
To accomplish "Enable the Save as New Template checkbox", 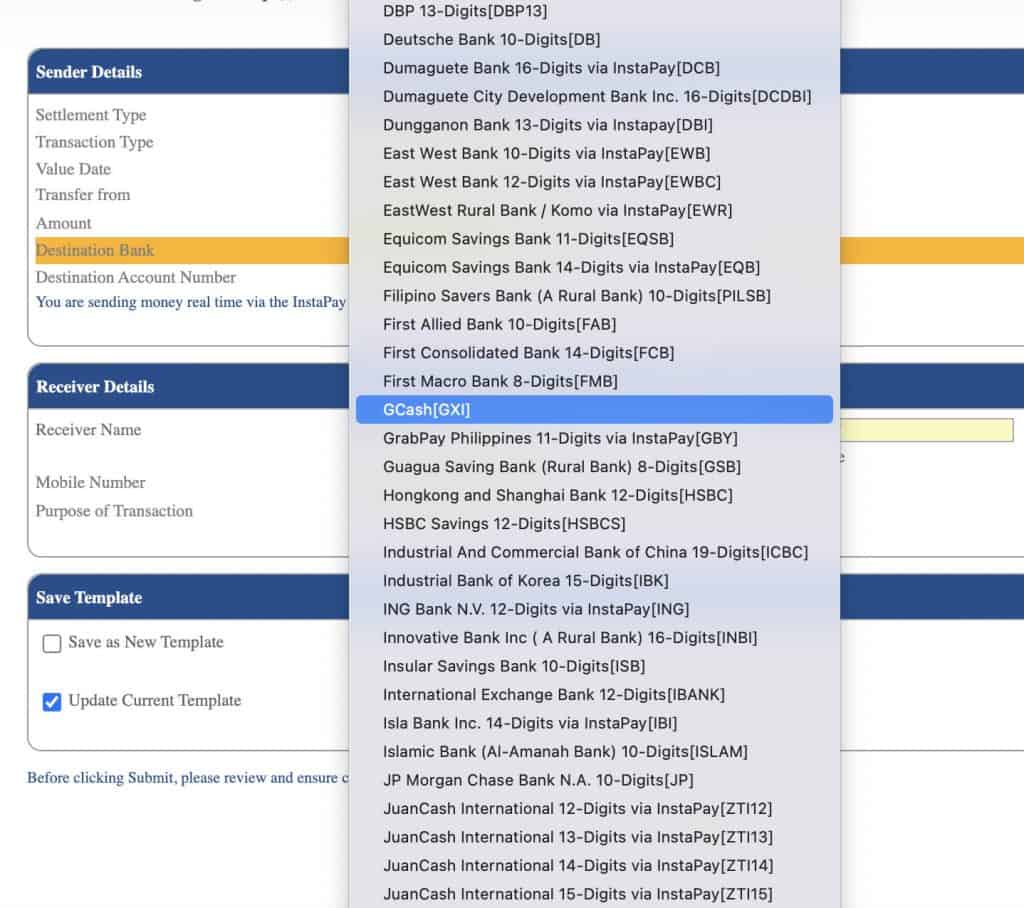I will [x=52, y=643].
